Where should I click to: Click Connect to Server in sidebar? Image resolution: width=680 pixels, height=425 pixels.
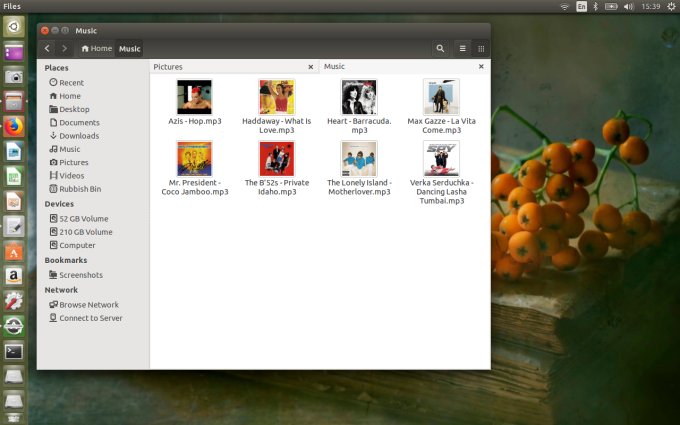point(90,318)
